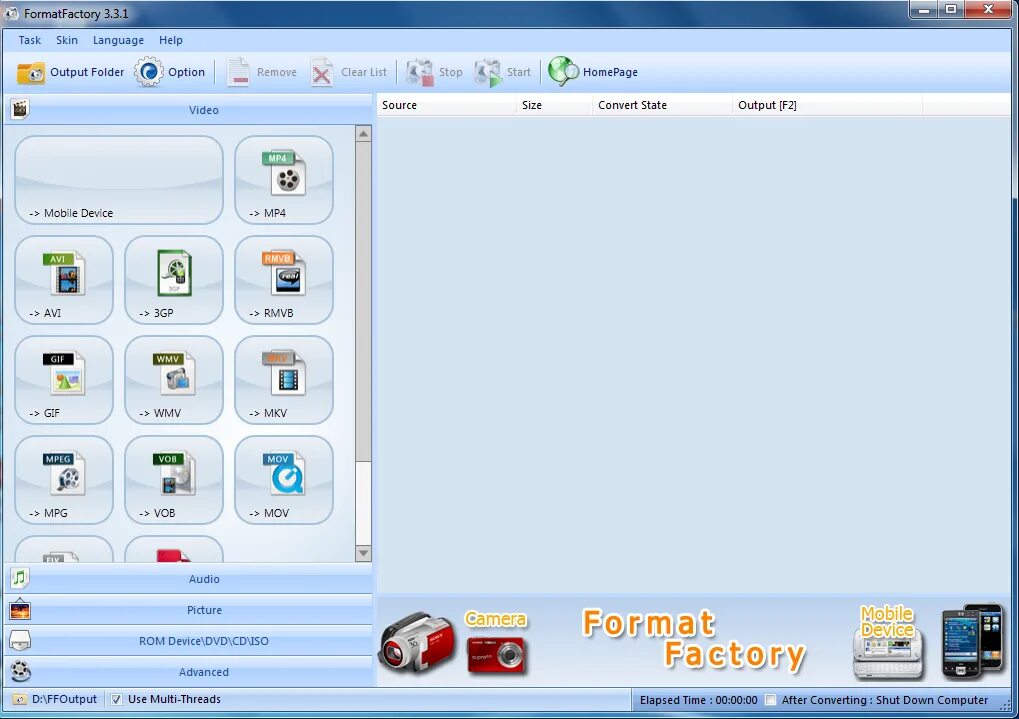Click the Advanced section reel icon
This screenshot has width=1019, height=719.
pyautogui.click(x=20, y=671)
